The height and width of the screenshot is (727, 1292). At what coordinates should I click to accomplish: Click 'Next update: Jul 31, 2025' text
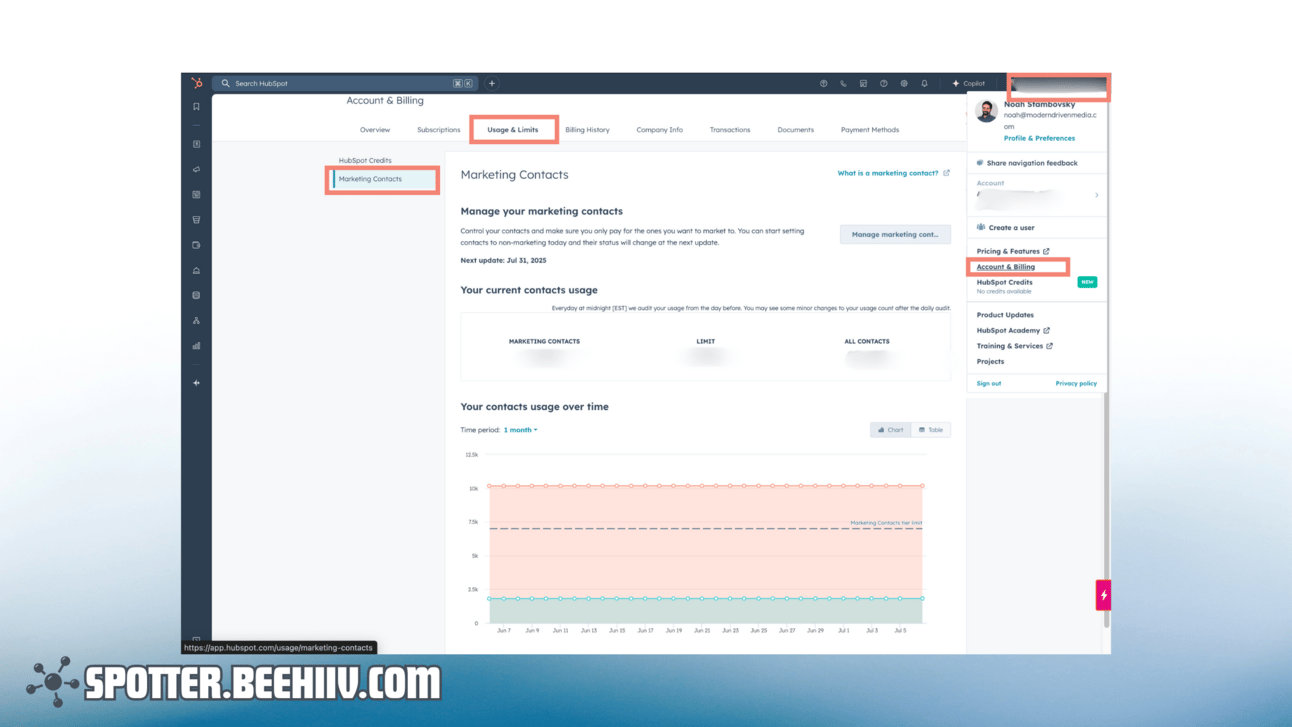503,260
